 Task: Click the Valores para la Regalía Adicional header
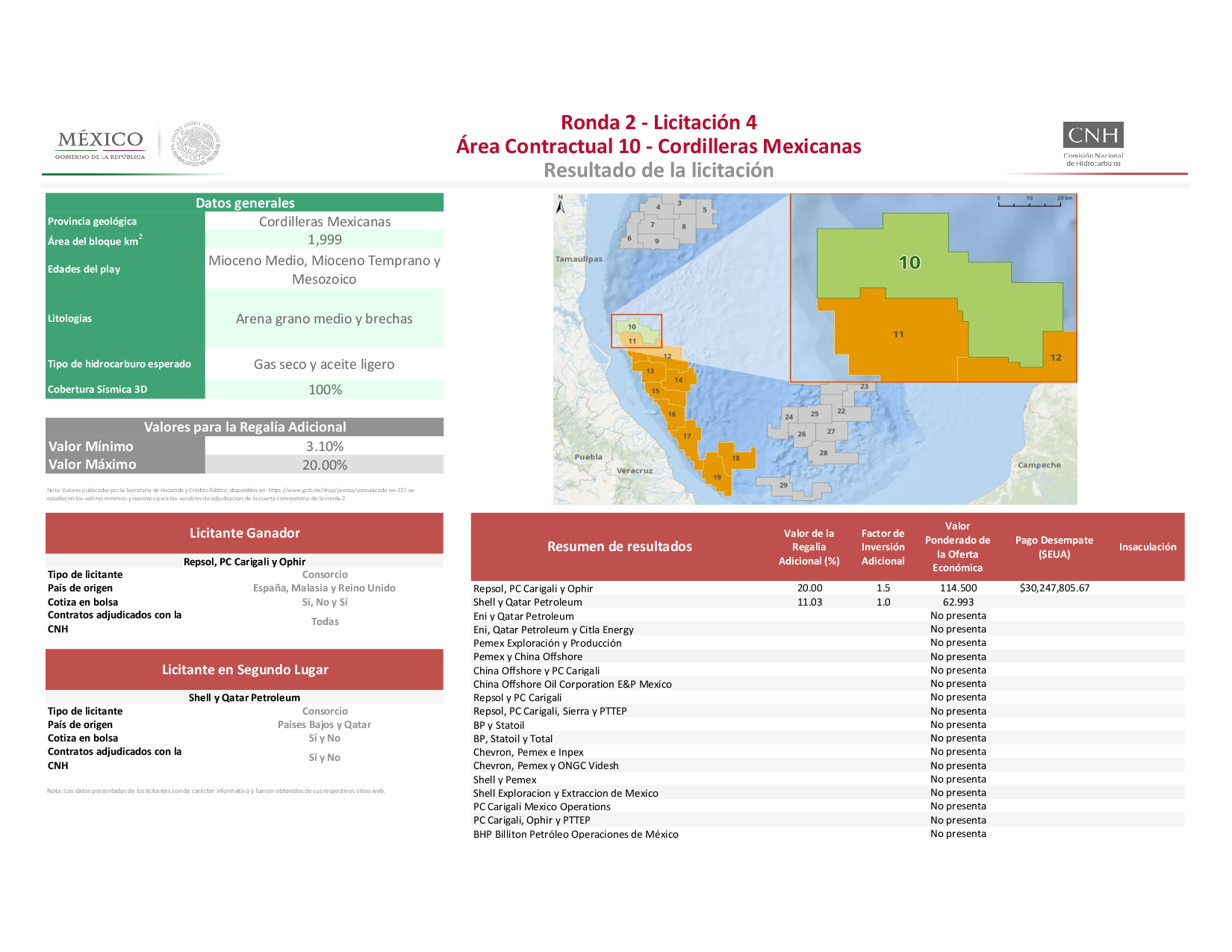pyautogui.click(x=245, y=427)
